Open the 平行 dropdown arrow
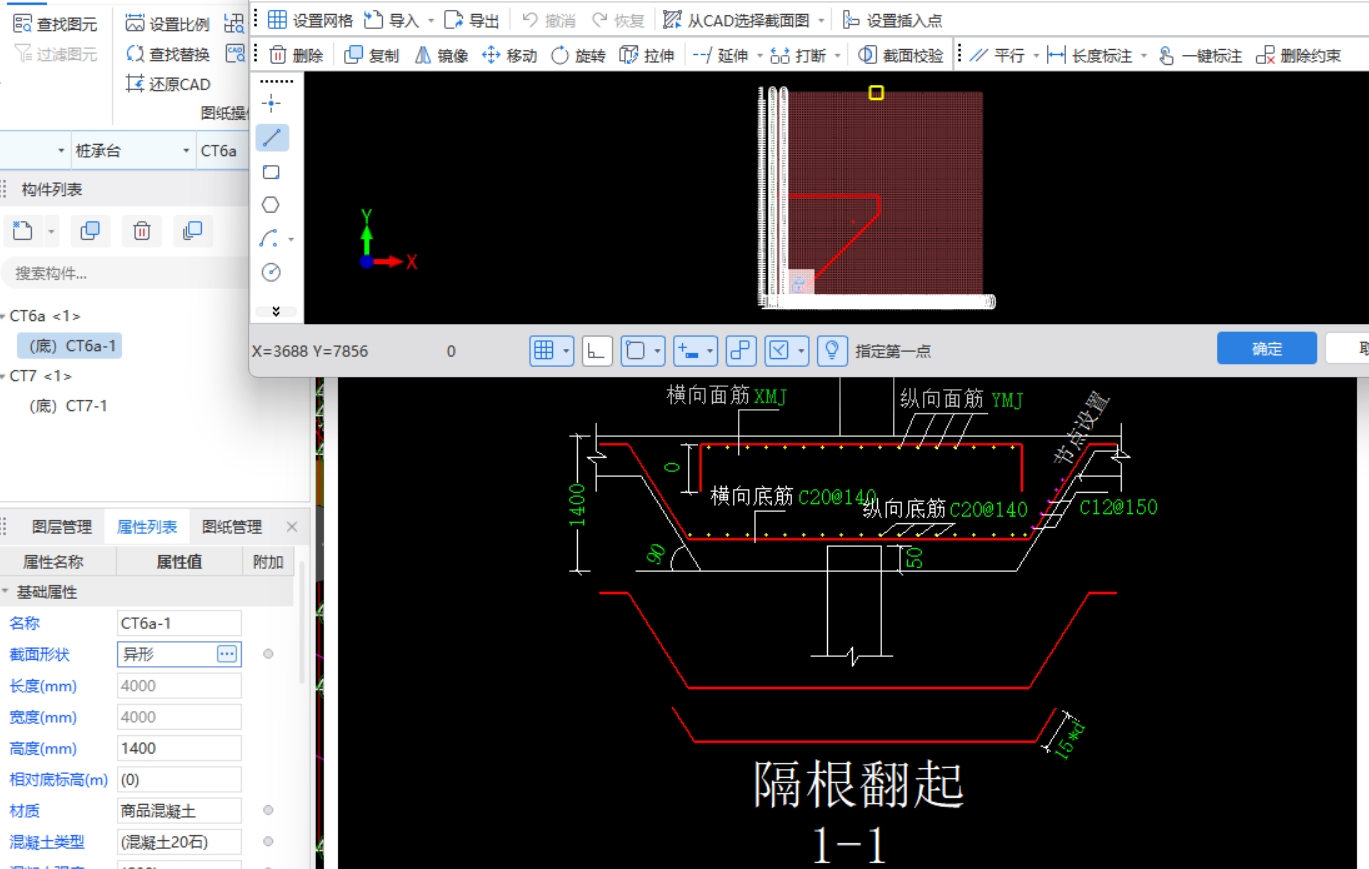The image size is (1369, 869). [1036, 55]
